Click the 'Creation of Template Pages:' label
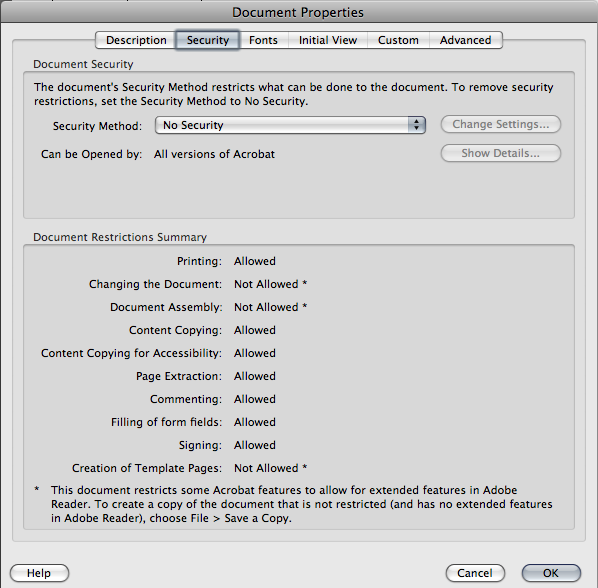 [147, 468]
